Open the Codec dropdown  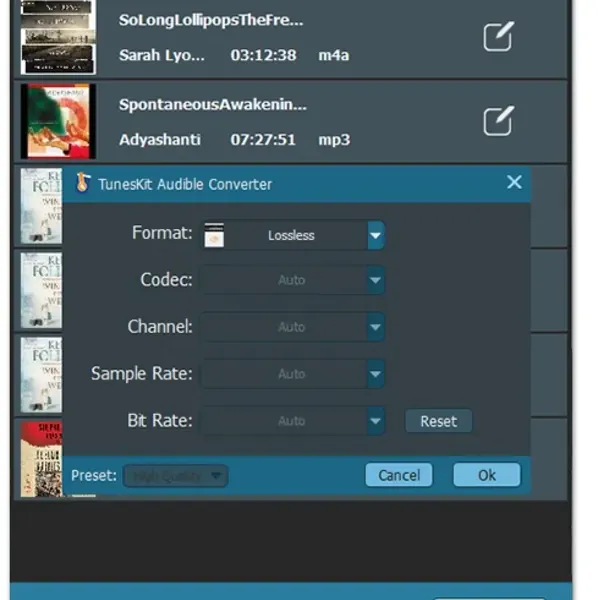pyautogui.click(x=293, y=280)
